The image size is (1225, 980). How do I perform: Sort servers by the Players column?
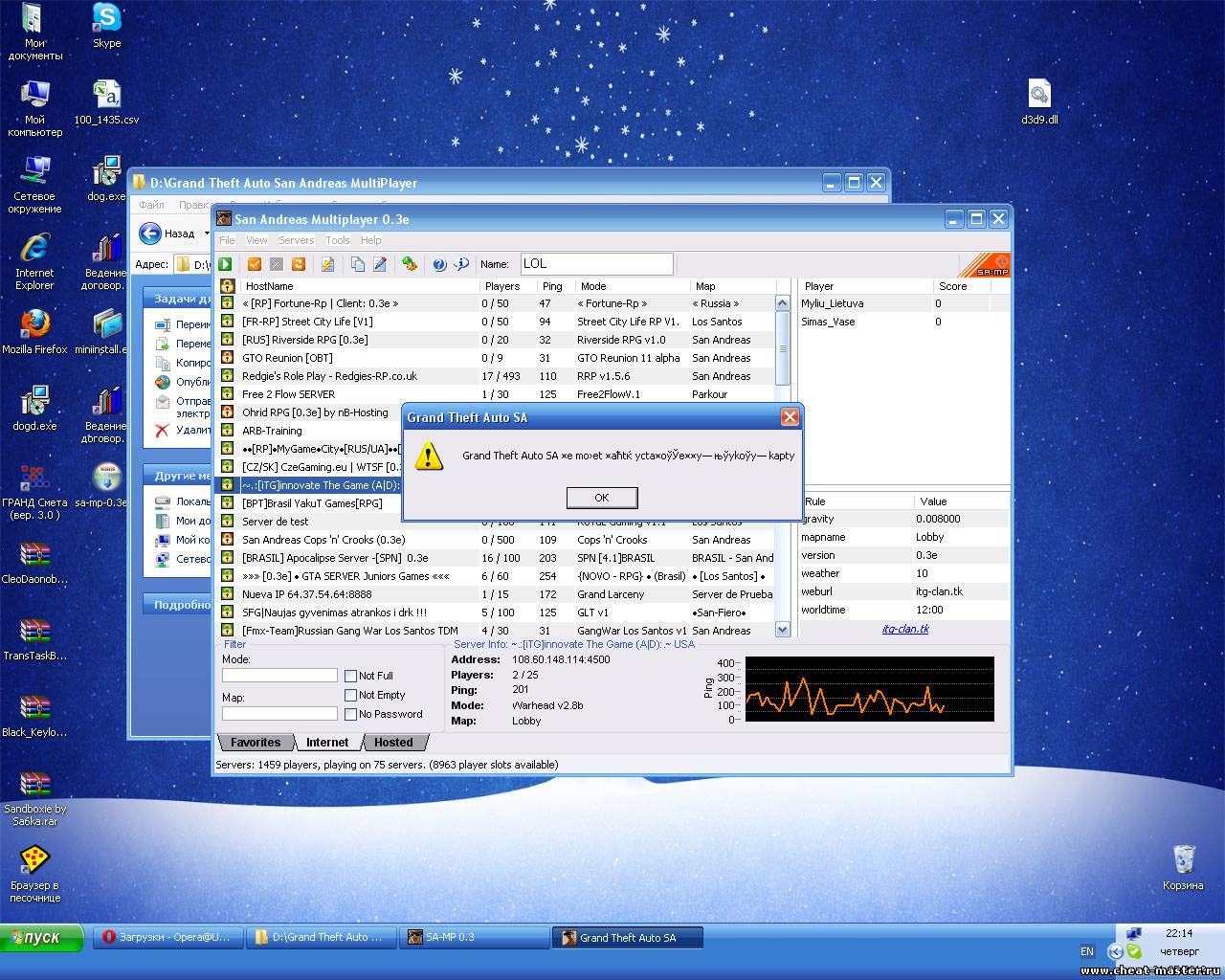point(507,286)
